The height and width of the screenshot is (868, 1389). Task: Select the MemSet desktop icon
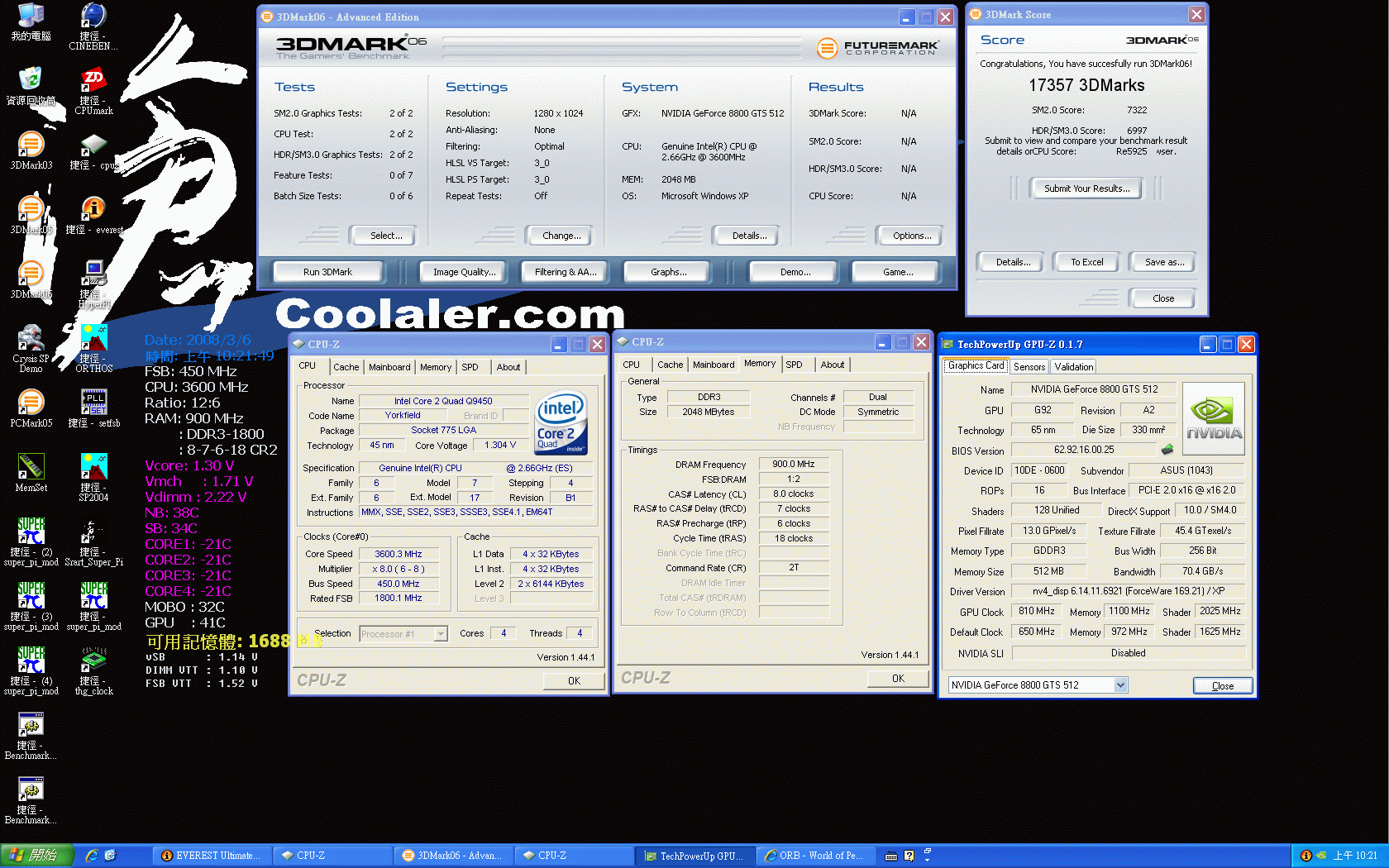[x=31, y=473]
